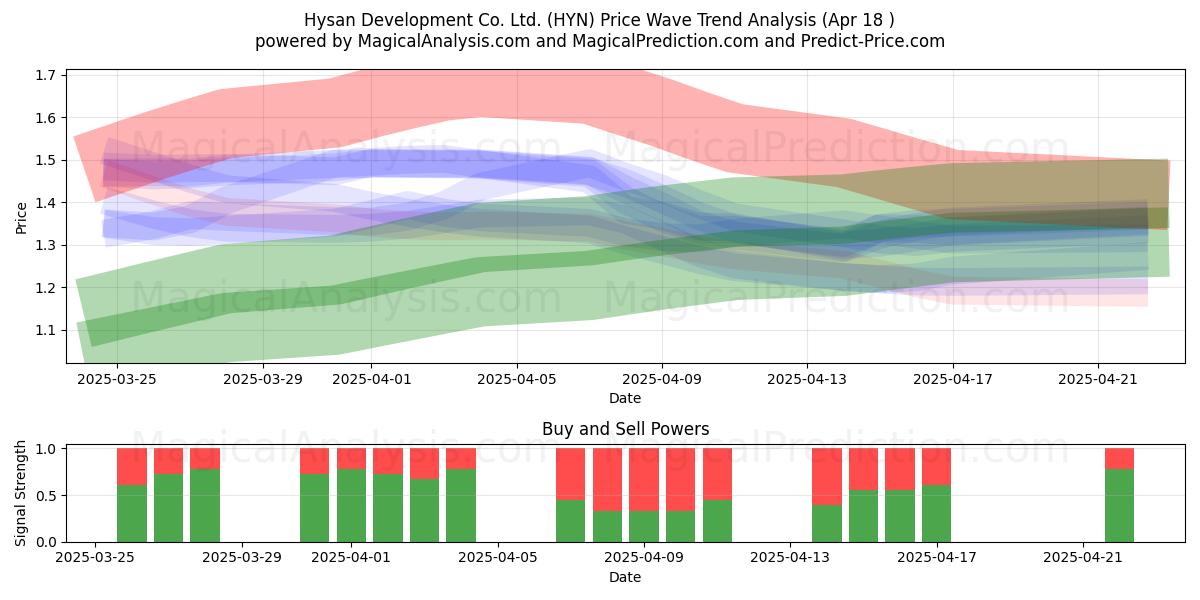Viewport: 1200px width, 600px height.
Task: Click the 2025-03-29 tick under the price chart
Action: (262, 379)
